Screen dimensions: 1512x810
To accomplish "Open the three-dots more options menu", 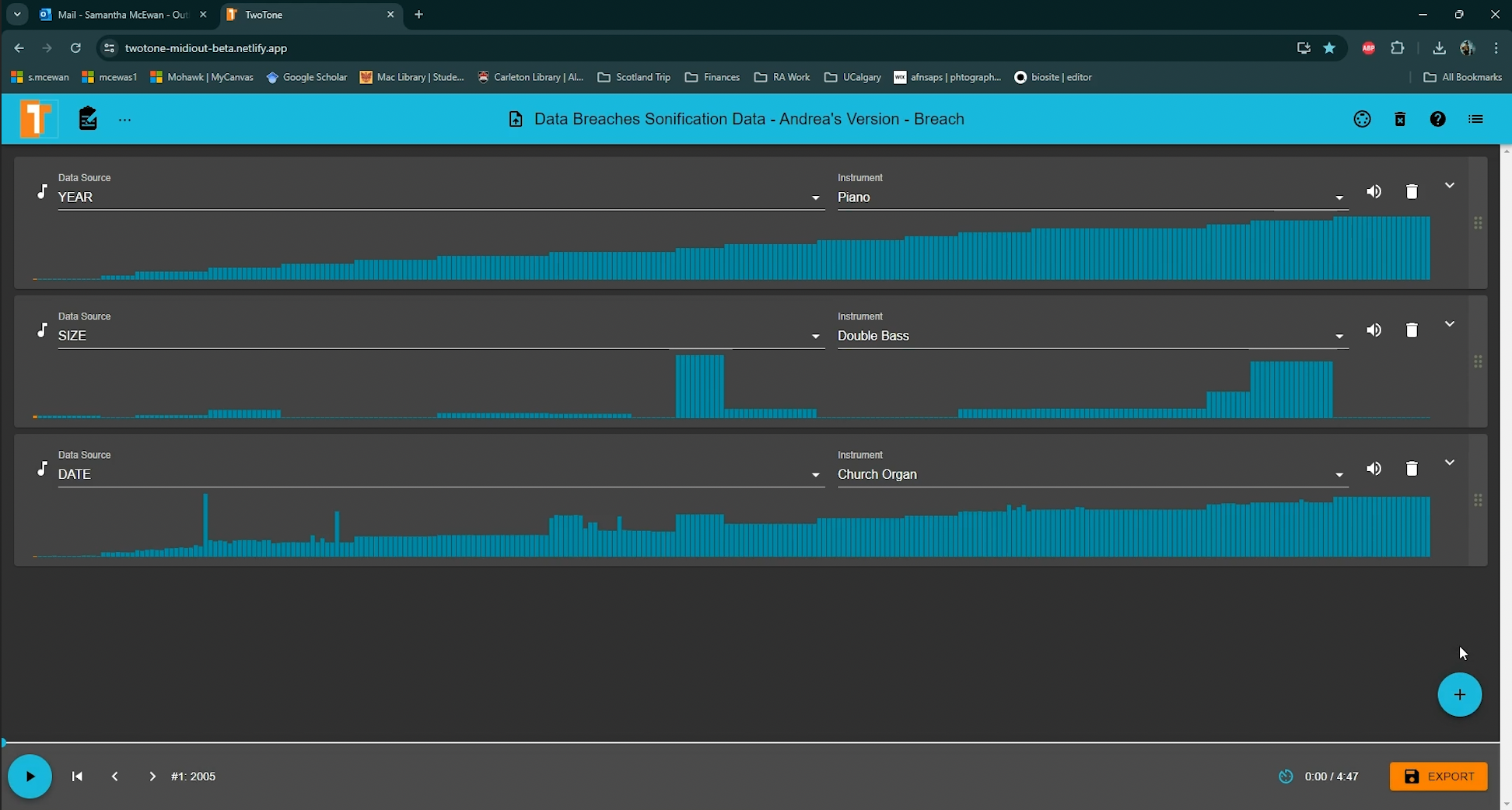I will pos(125,120).
